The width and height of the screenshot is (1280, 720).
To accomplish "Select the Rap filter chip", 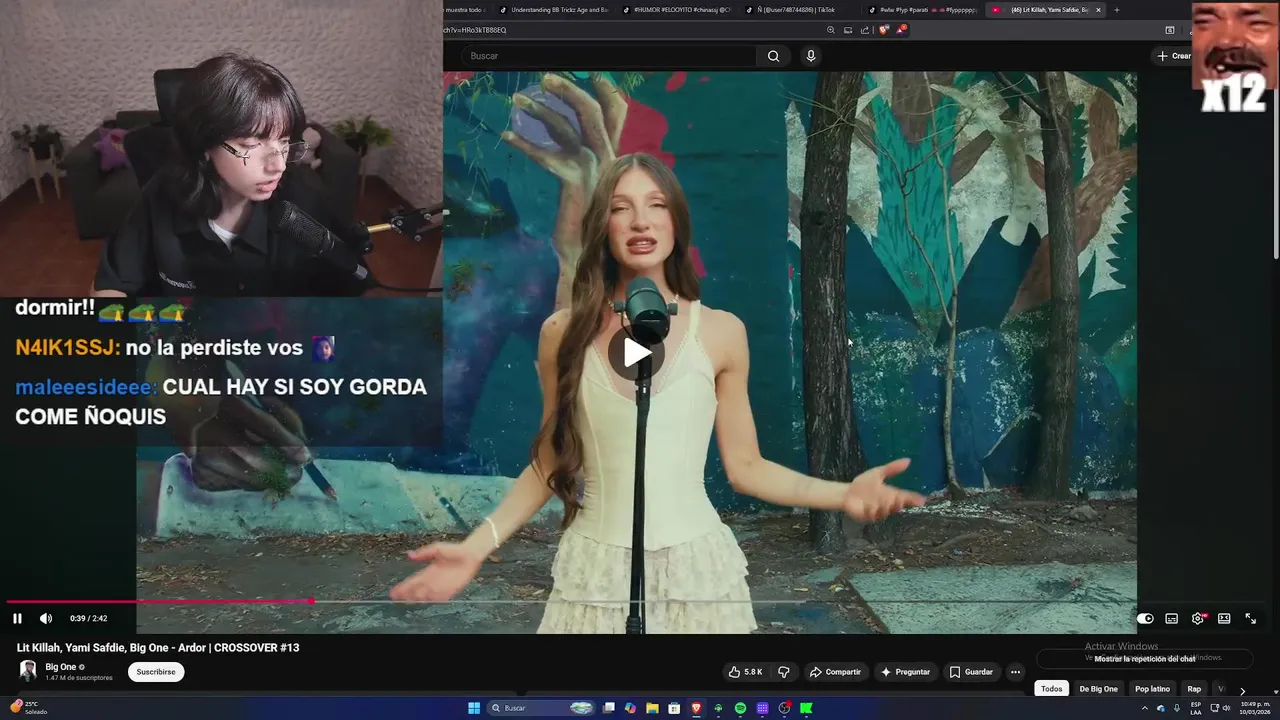I will pyautogui.click(x=1194, y=689).
